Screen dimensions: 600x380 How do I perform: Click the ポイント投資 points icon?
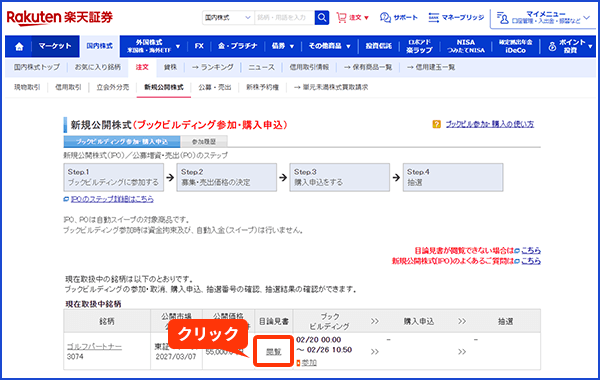point(552,47)
